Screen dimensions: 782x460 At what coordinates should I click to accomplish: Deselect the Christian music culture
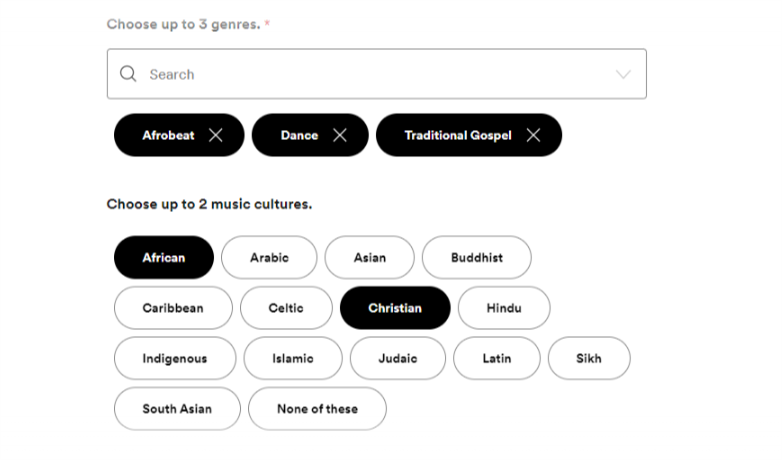pyautogui.click(x=395, y=308)
